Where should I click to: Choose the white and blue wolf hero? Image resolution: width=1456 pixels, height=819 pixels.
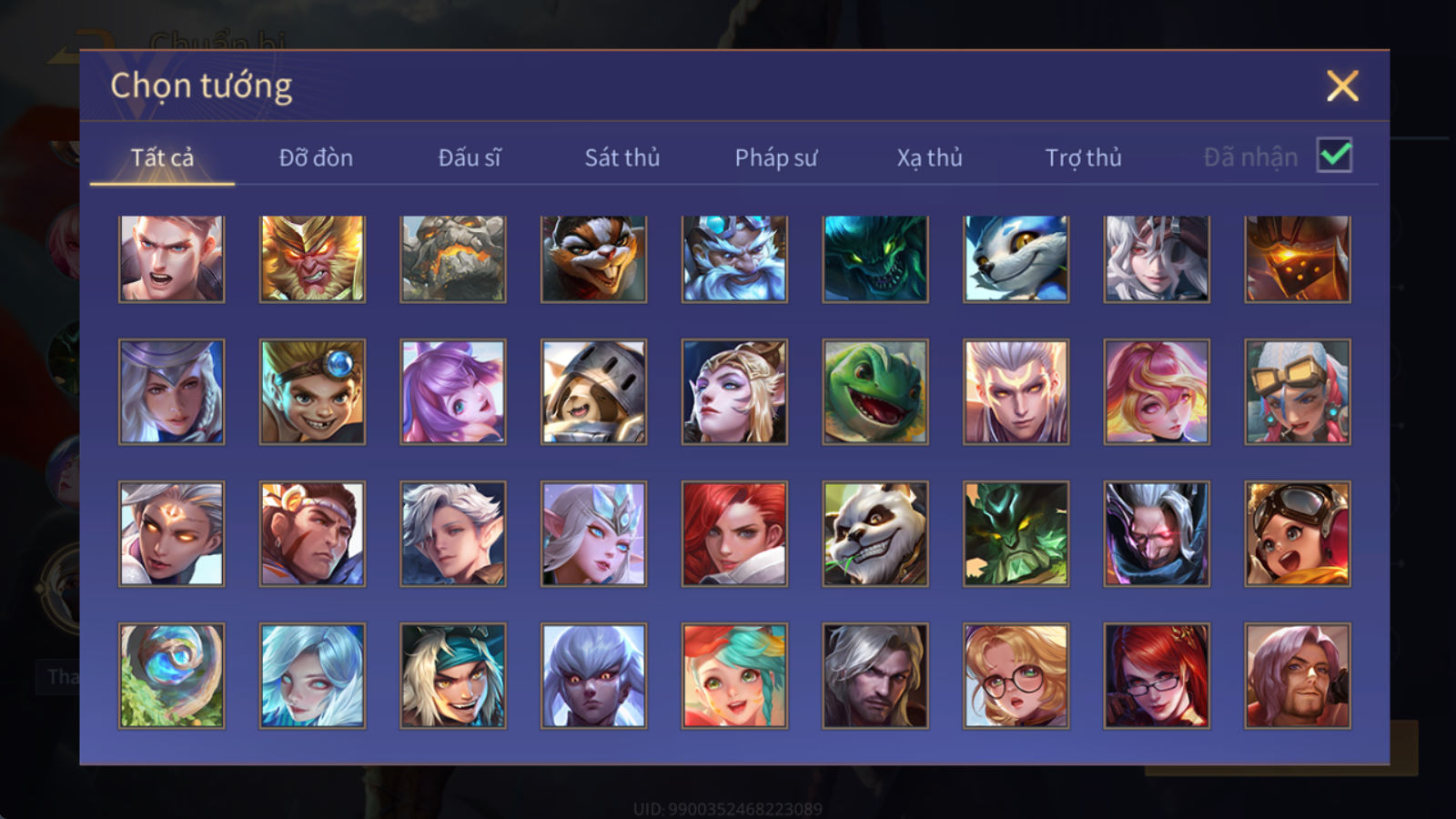pyautogui.click(x=1016, y=258)
